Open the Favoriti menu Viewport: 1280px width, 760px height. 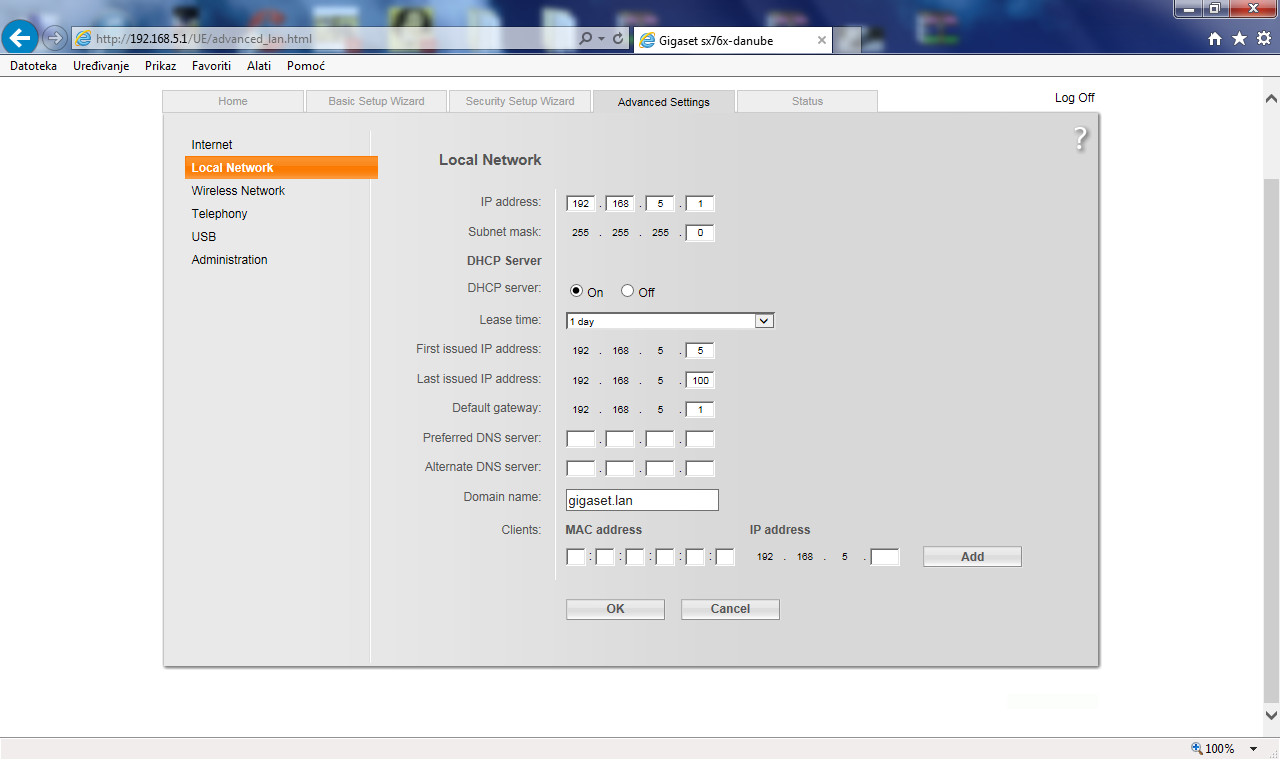pos(211,66)
